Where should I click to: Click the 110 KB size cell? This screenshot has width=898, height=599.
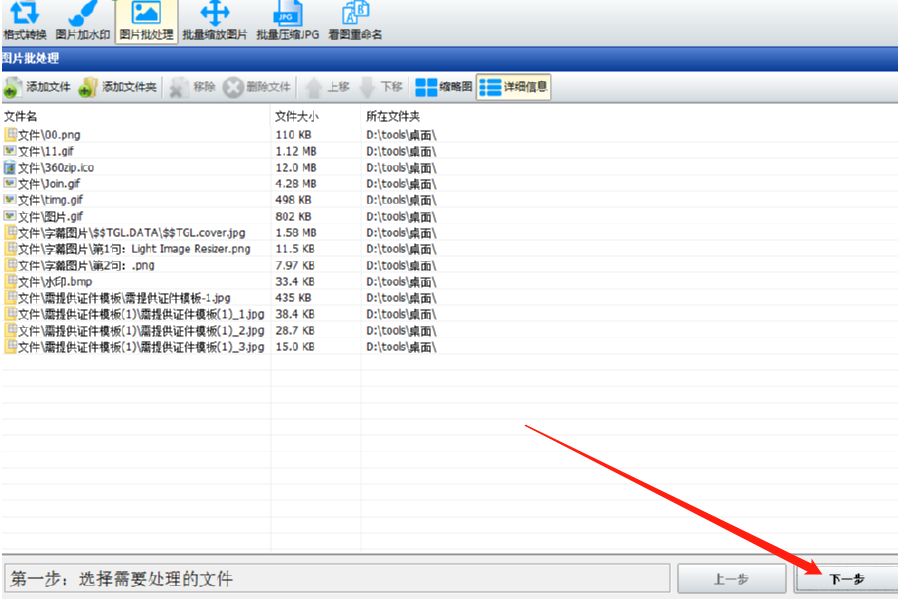pos(293,135)
